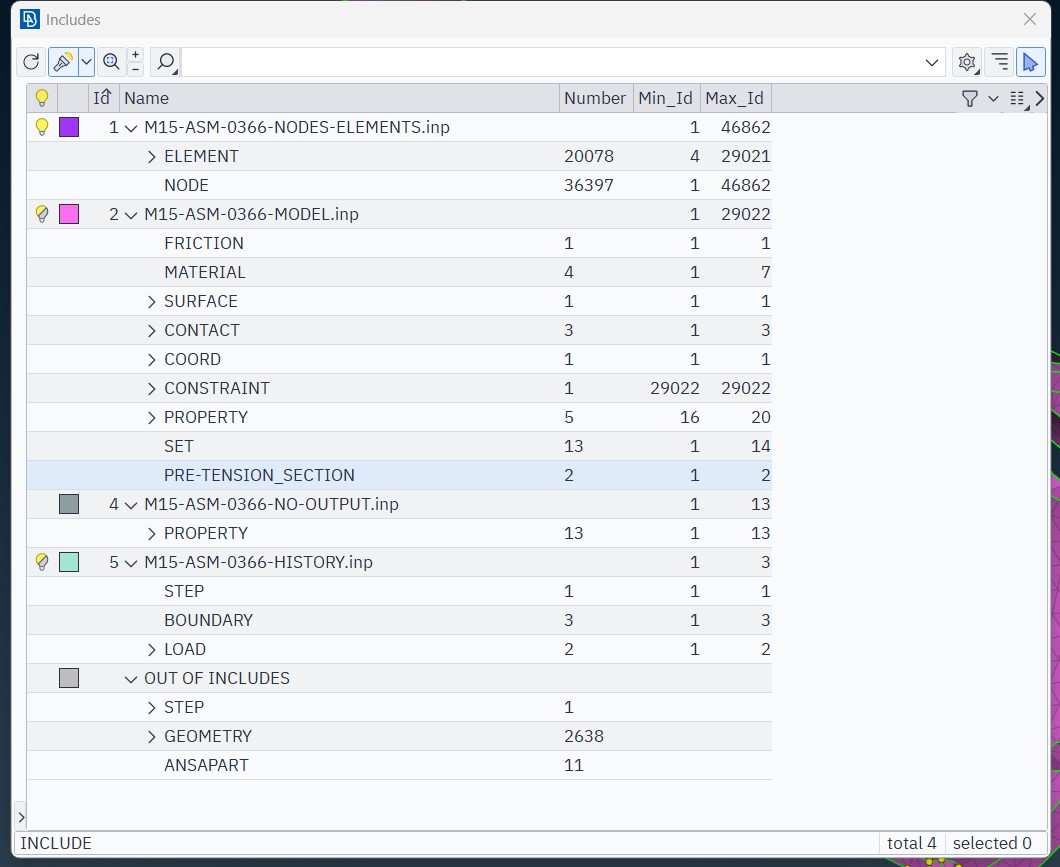The width and height of the screenshot is (1060, 867).
Task: Click the tree view lines icon
Action: point(999,62)
